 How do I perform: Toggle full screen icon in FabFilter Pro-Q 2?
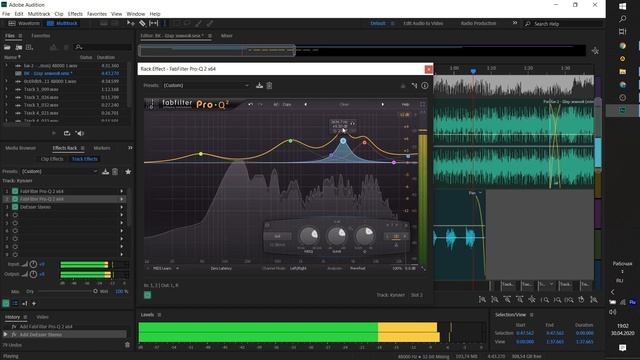[x=422, y=104]
